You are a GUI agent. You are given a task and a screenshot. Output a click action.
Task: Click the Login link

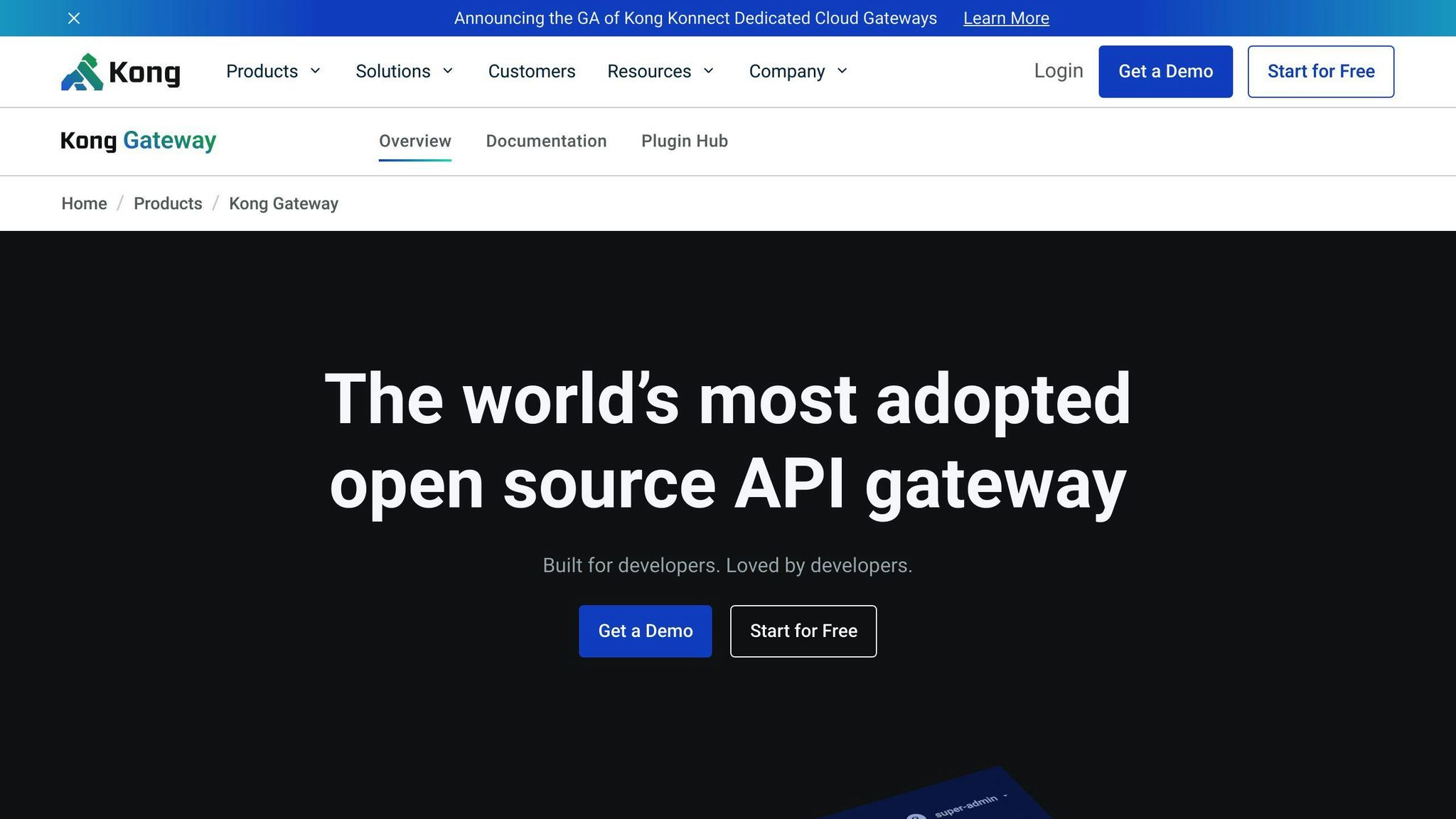[1059, 71]
